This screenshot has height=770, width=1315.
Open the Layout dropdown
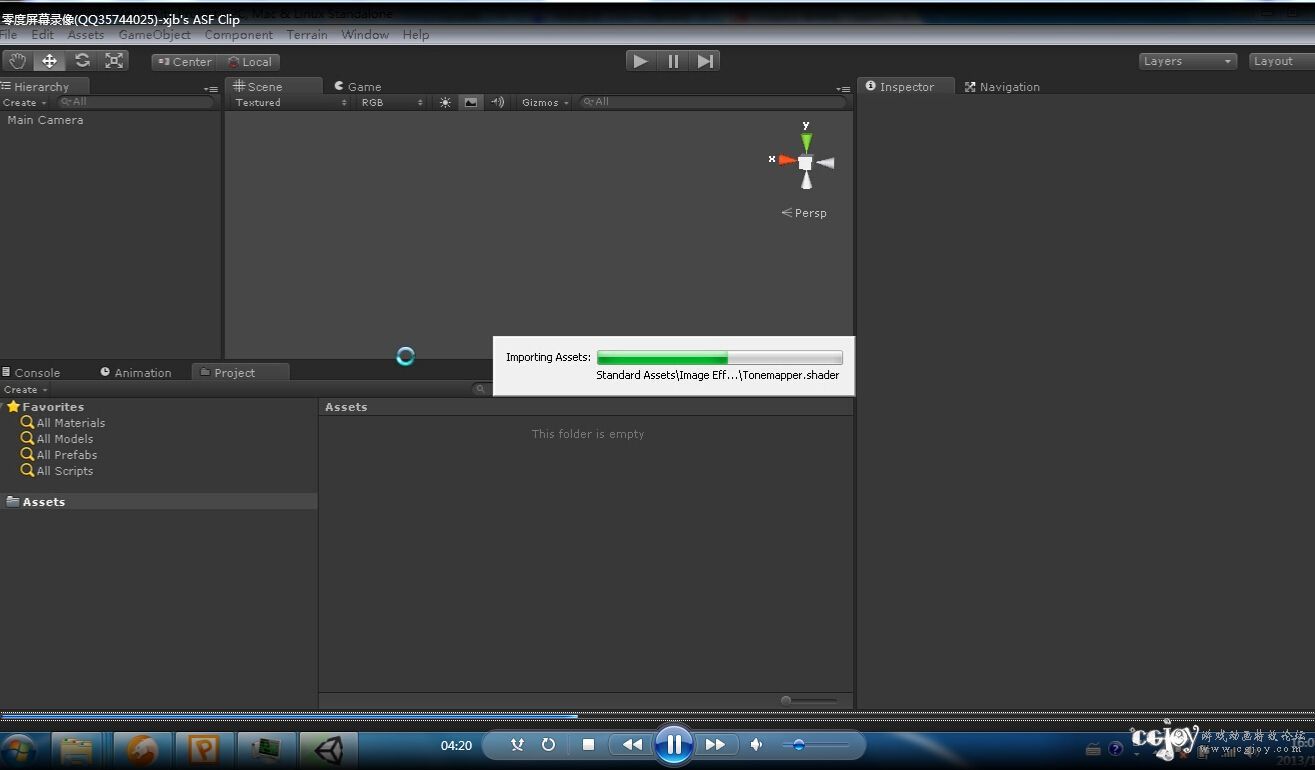[x=1280, y=61]
